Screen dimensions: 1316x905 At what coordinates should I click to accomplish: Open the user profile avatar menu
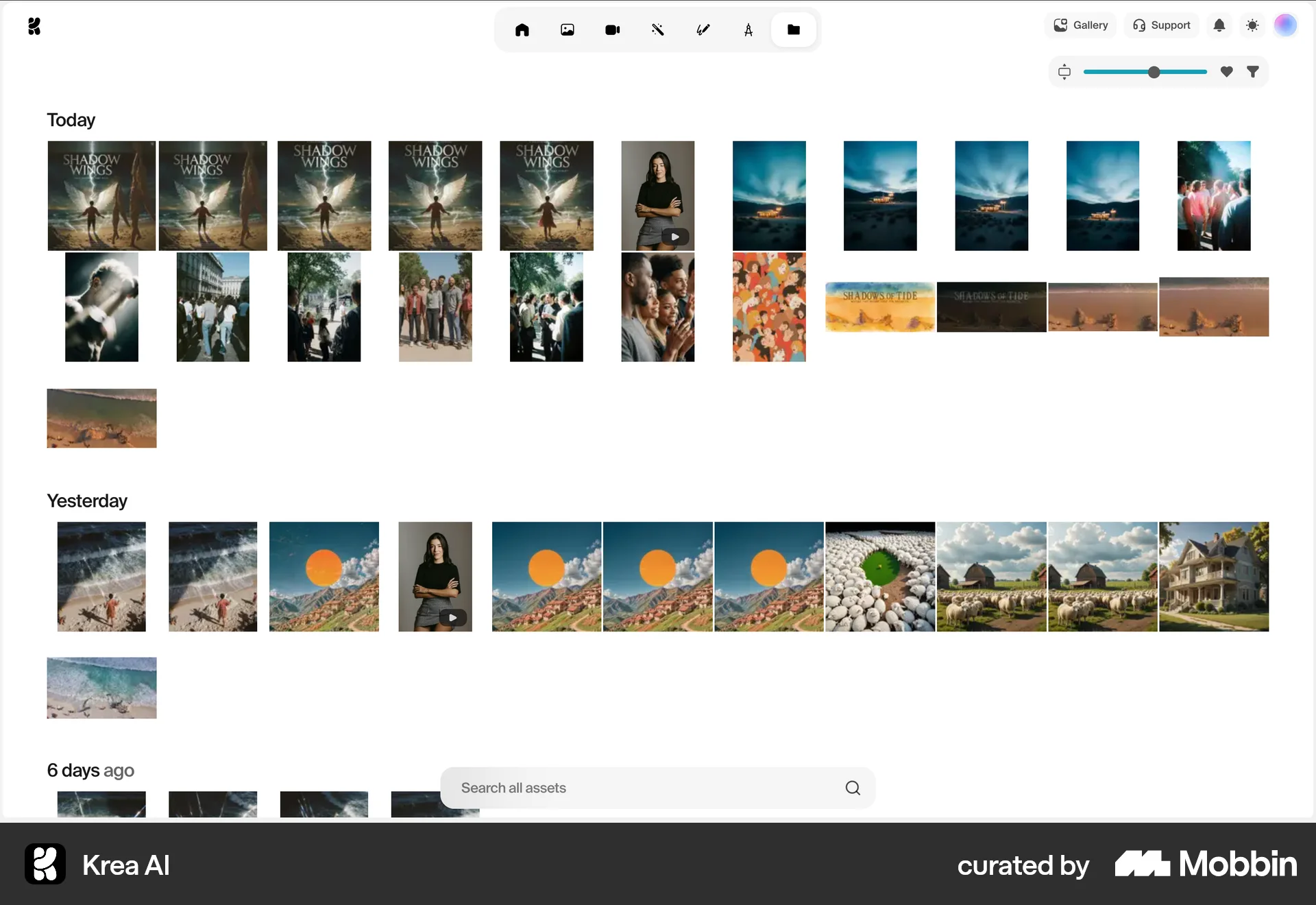1285,25
